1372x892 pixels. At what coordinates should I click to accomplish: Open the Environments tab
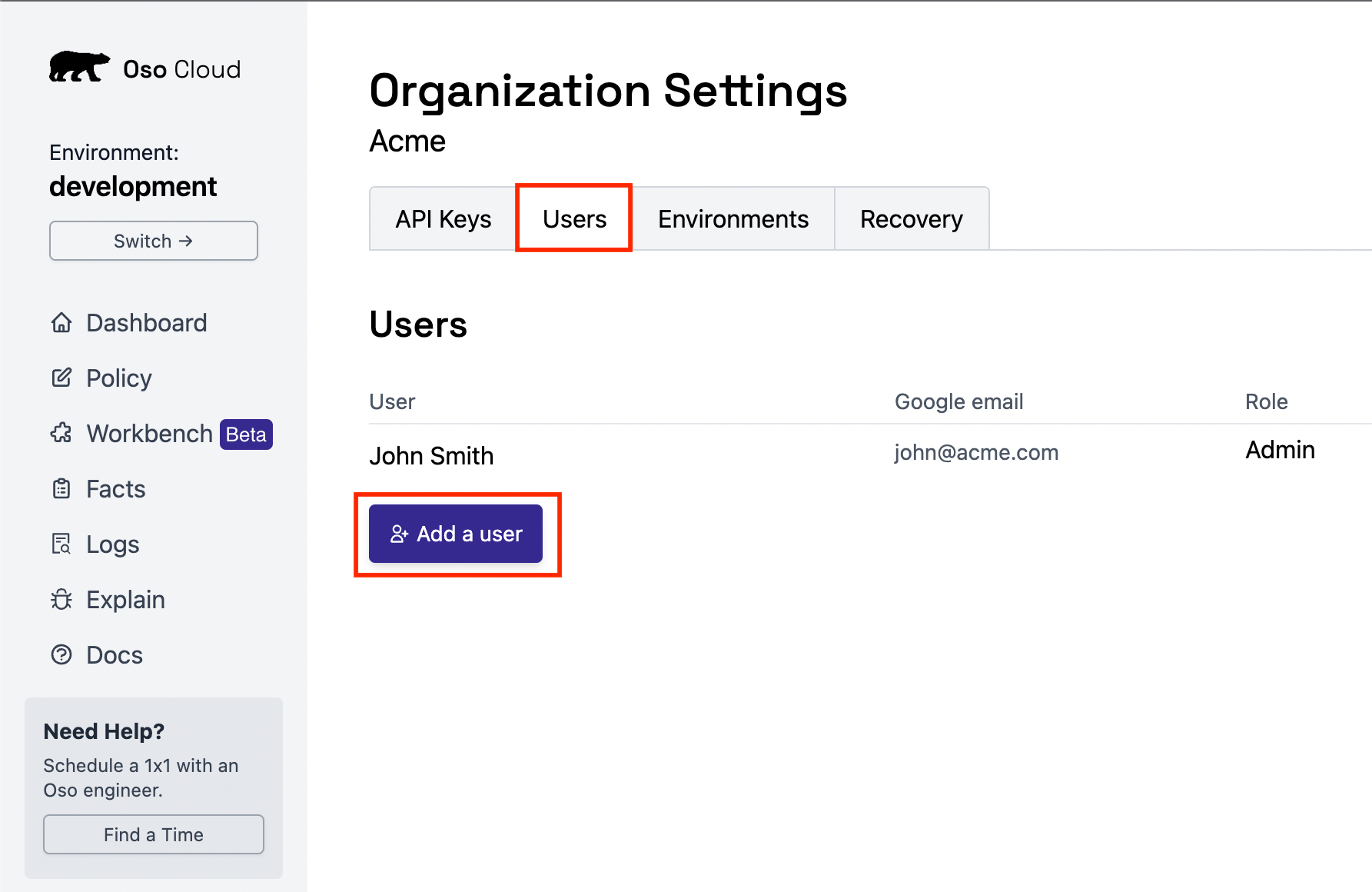(x=733, y=219)
